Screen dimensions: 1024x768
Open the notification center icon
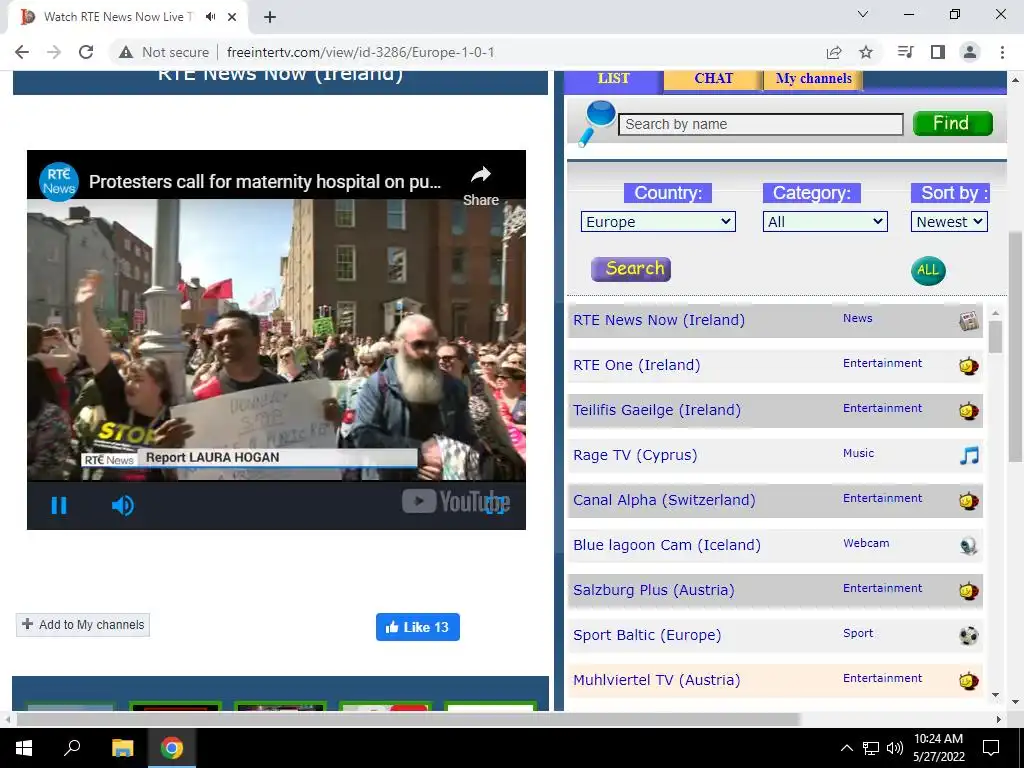pos(991,748)
